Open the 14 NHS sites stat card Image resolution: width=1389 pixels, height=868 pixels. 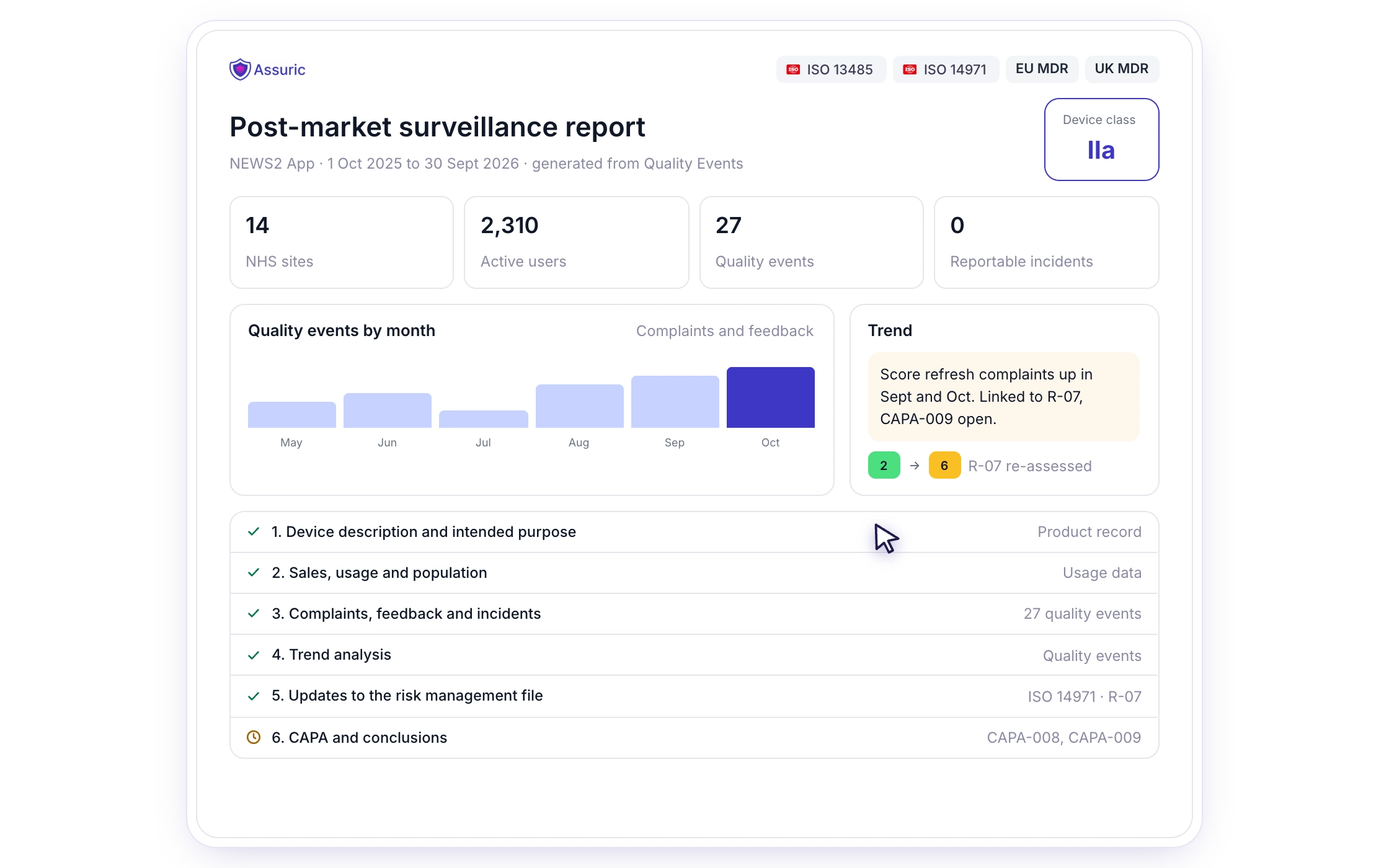pyautogui.click(x=342, y=242)
